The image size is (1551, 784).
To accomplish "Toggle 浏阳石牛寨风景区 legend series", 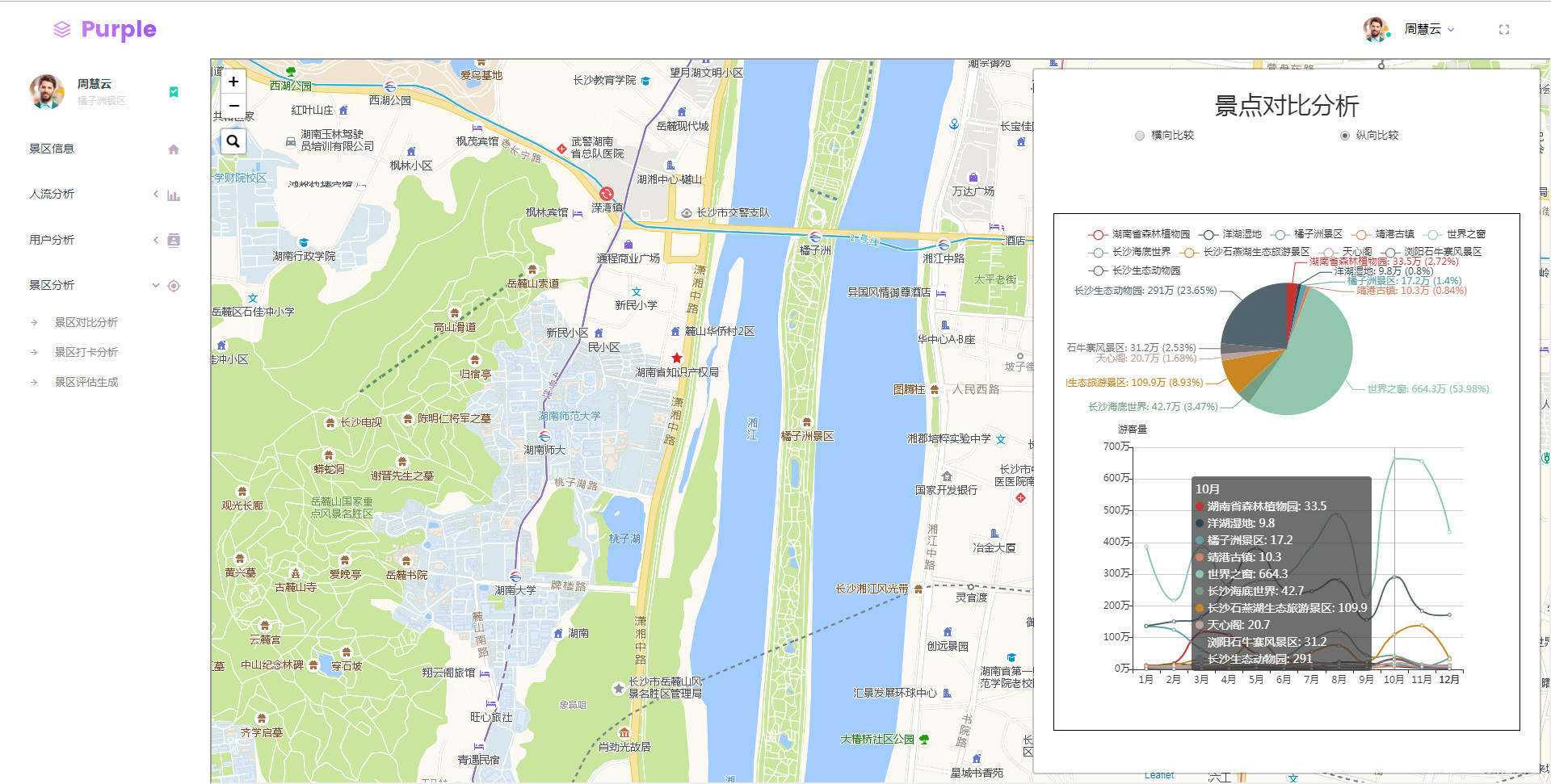I will coord(1431,252).
